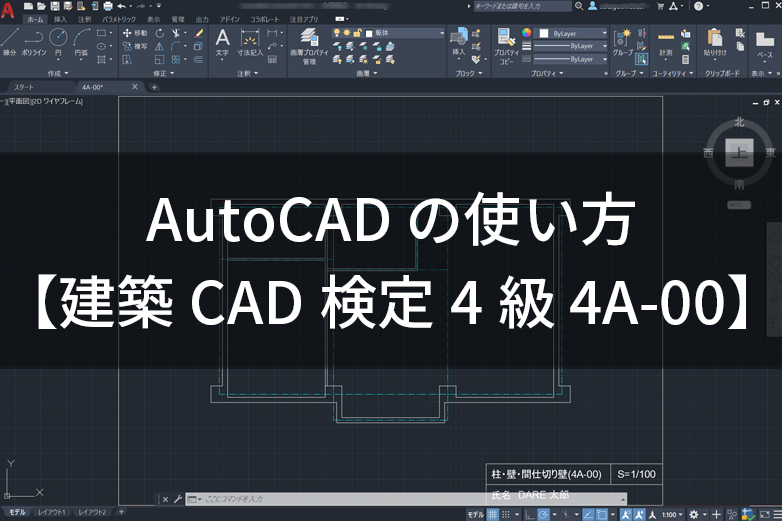The image size is (782, 521).
Task: Open the ByLayer color dropdown
Action: [571, 33]
